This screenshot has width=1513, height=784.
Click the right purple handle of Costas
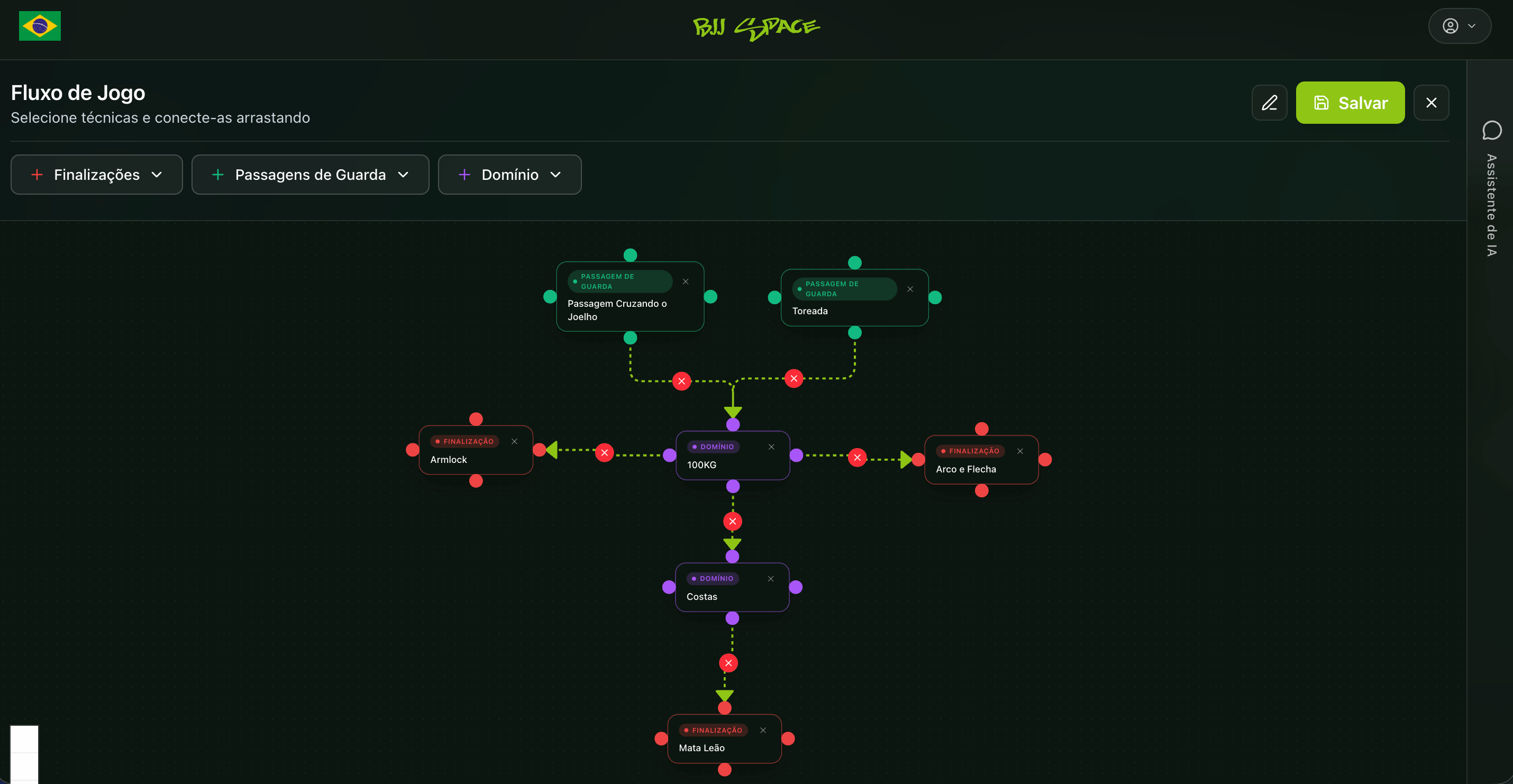[796, 587]
